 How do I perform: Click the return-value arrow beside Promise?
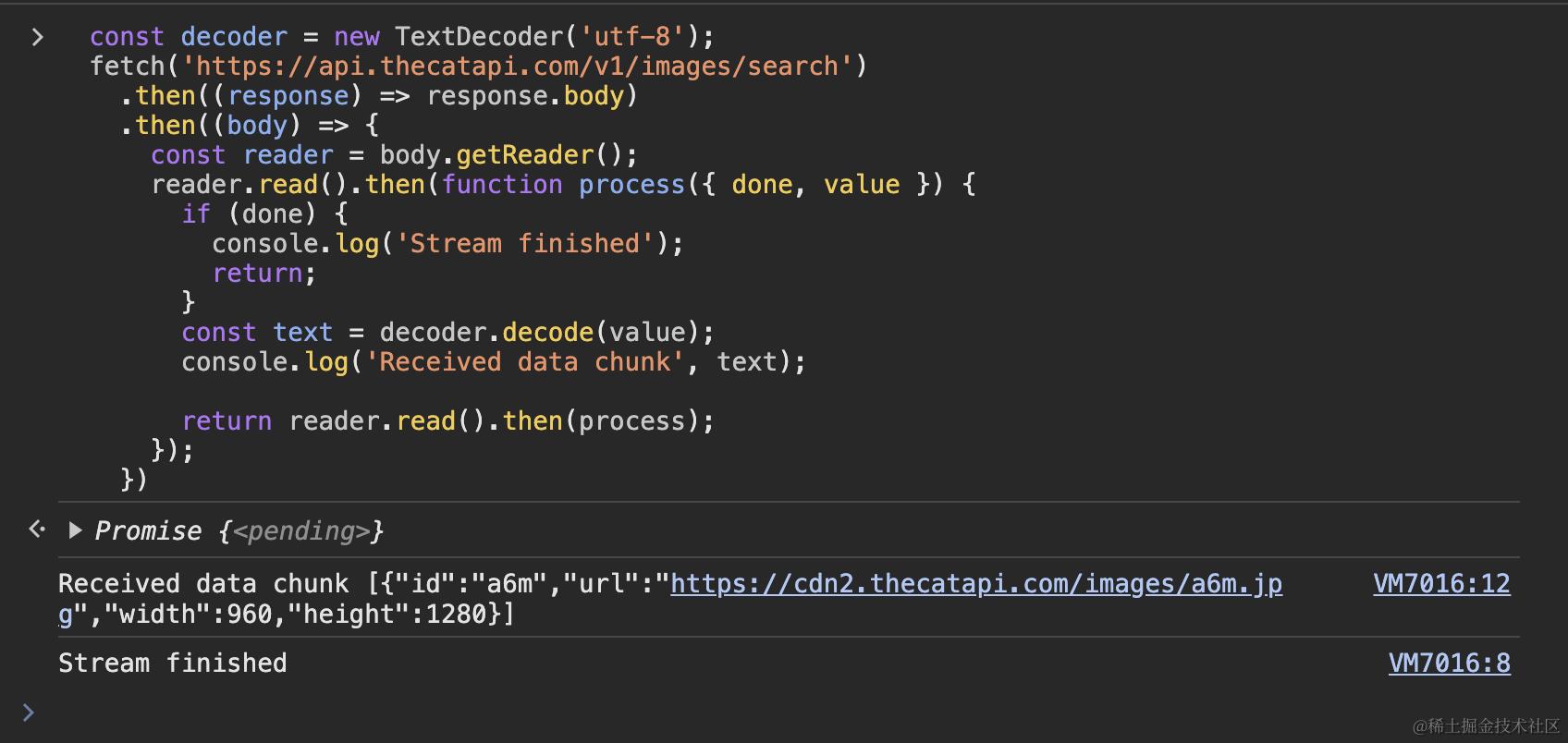37,530
